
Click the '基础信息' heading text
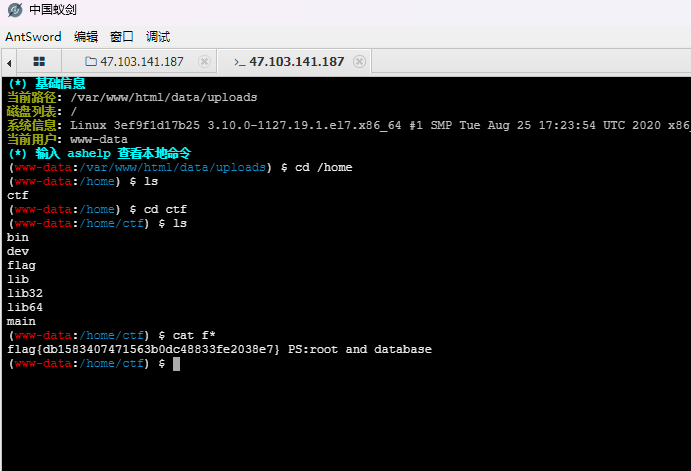coord(60,83)
